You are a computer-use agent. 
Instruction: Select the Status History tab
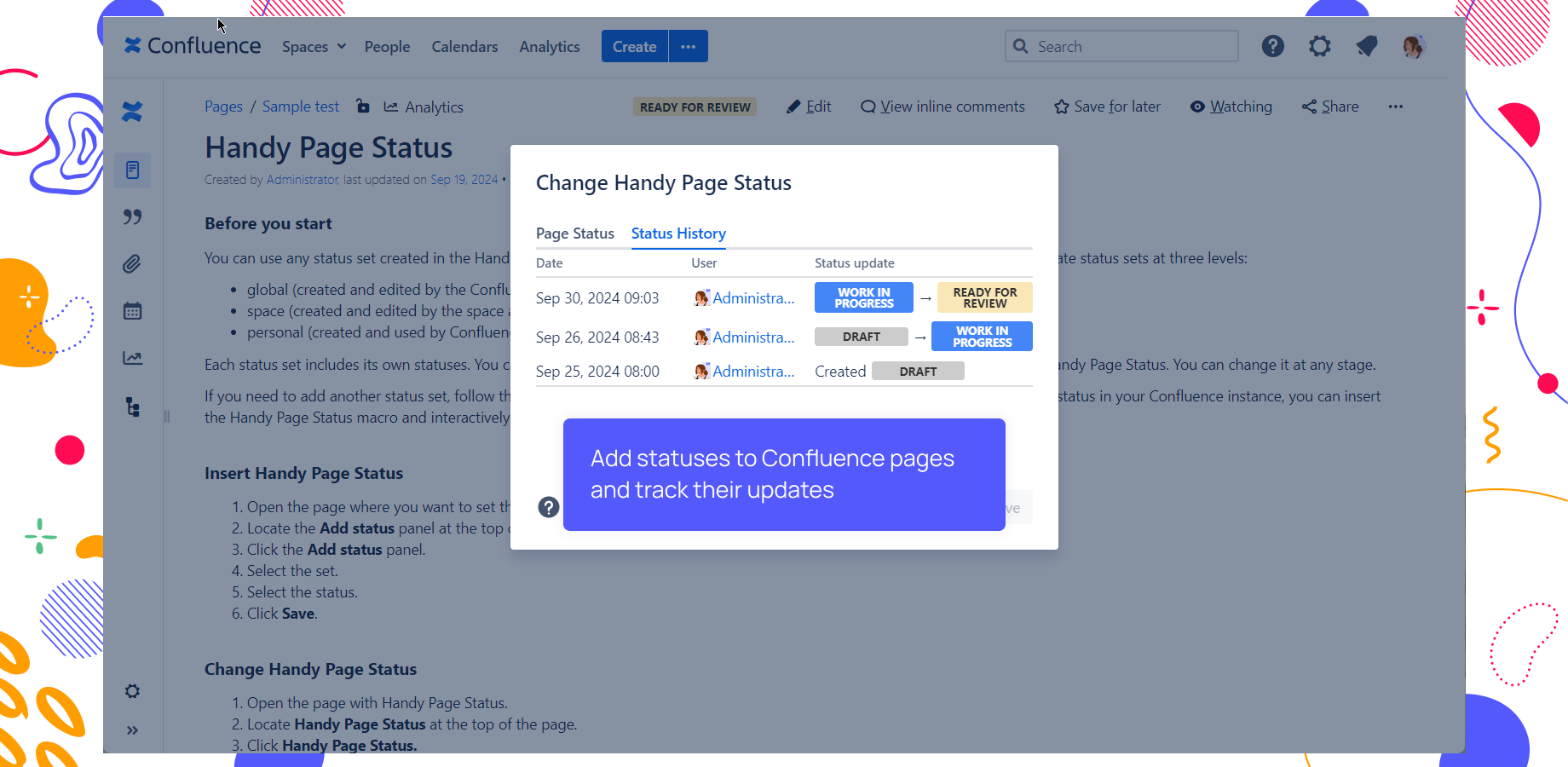click(678, 234)
